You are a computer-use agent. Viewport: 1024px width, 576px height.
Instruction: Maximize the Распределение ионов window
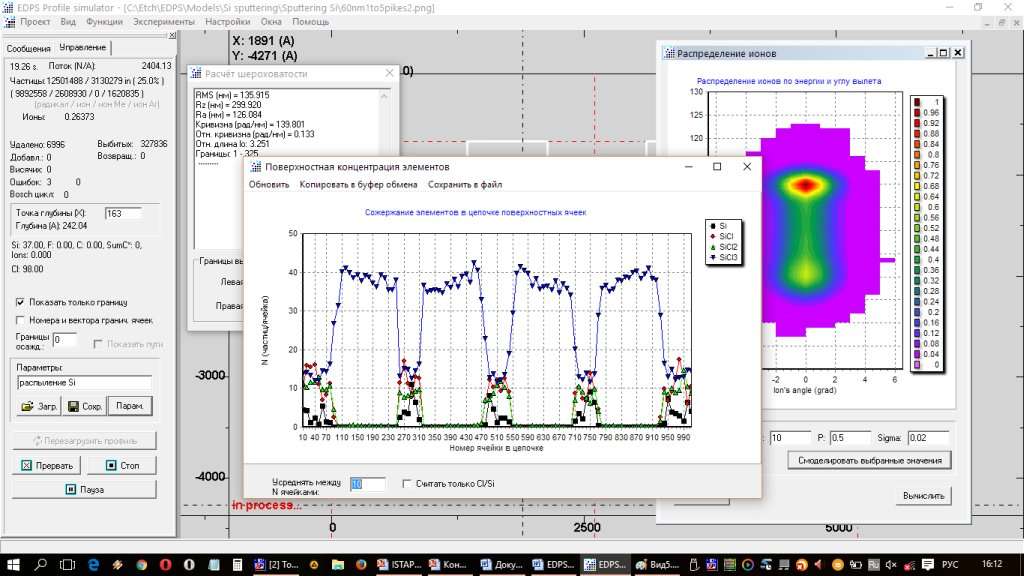[x=944, y=53]
